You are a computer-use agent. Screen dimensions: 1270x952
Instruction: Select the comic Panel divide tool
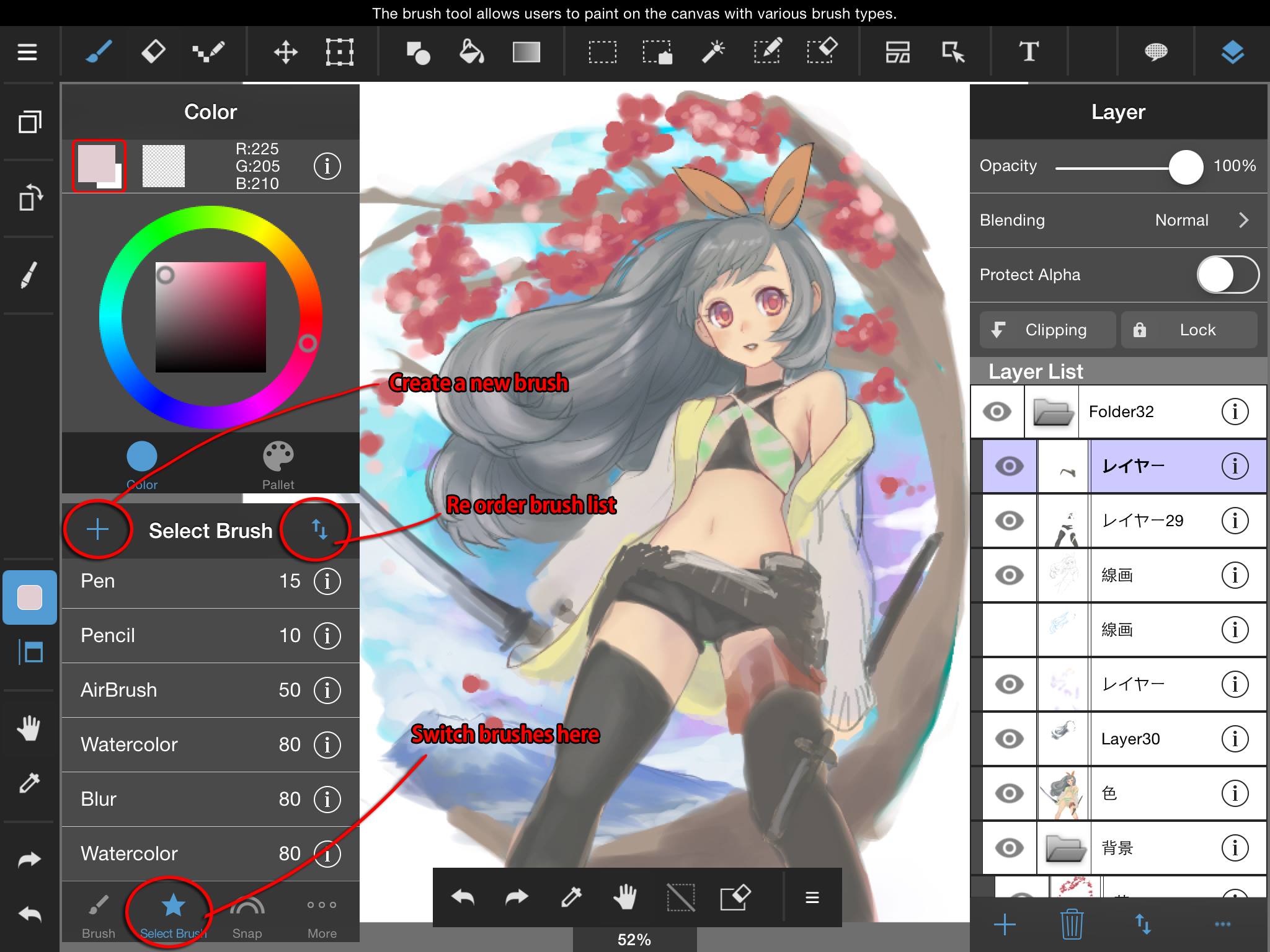click(897, 52)
